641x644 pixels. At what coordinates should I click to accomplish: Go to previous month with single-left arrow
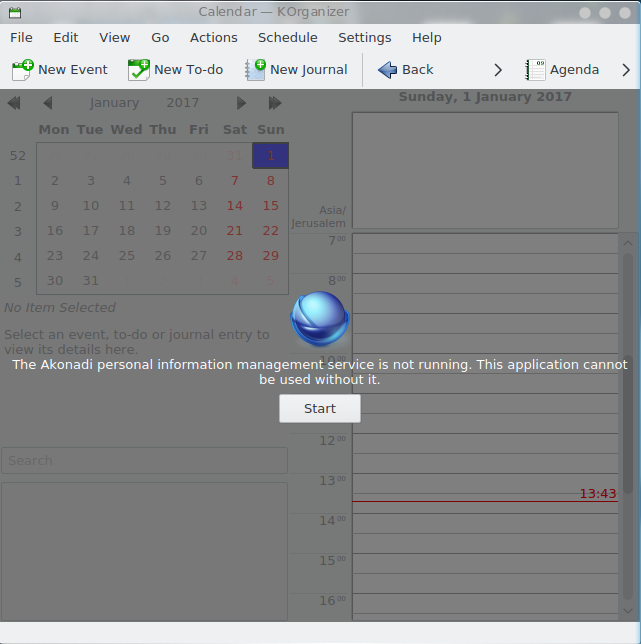48,103
